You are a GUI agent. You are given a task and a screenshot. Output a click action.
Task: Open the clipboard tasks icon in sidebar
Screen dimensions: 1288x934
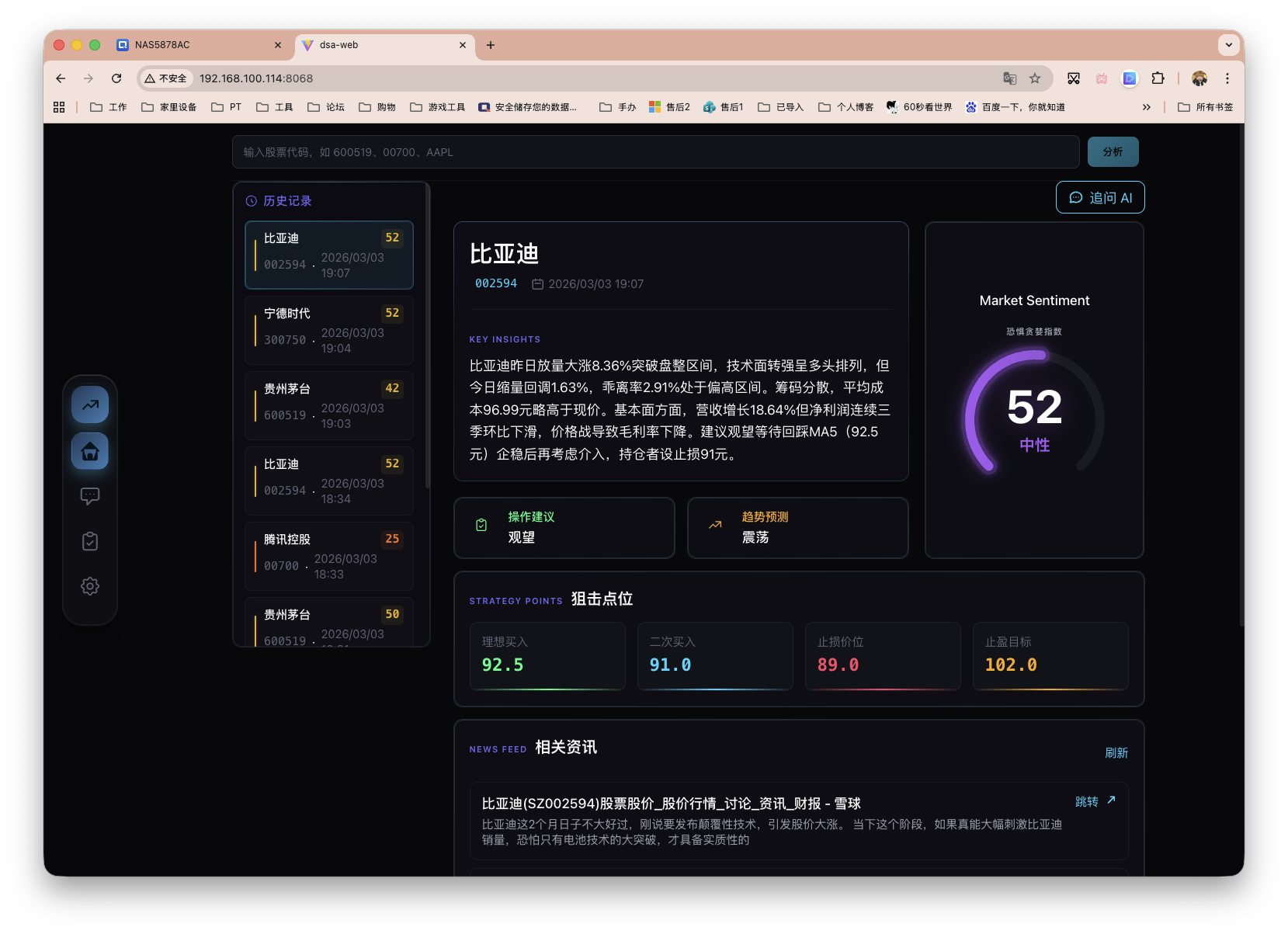90,541
